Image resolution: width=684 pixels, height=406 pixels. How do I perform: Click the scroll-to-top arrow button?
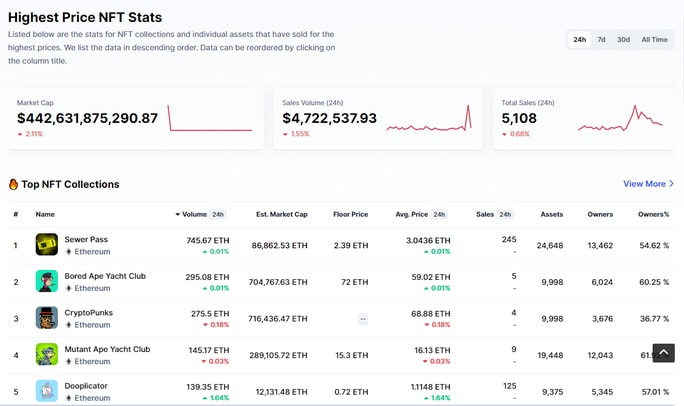point(663,353)
